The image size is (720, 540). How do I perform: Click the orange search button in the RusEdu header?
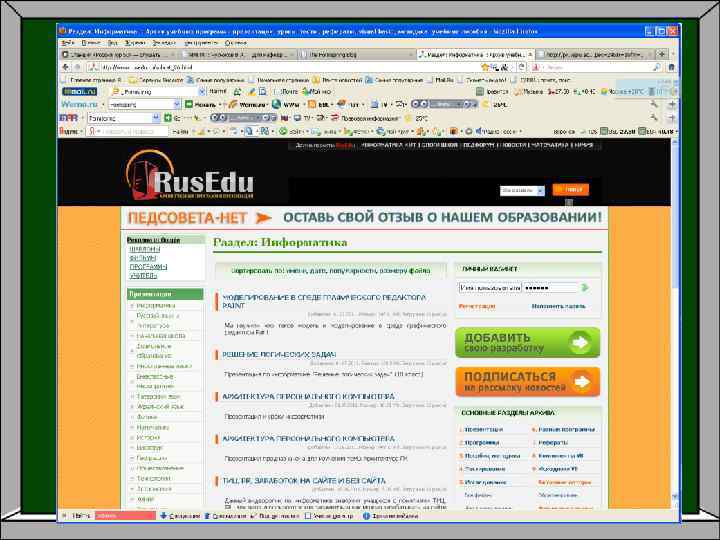click(x=571, y=189)
